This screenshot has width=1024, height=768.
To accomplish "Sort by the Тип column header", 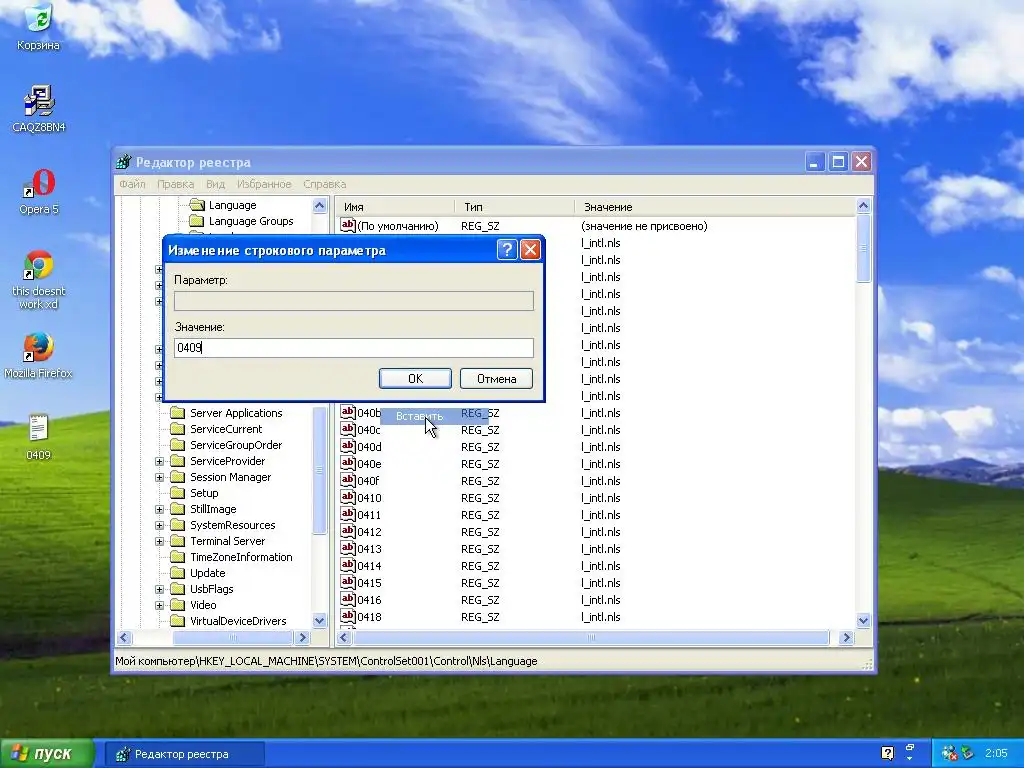I will (514, 207).
